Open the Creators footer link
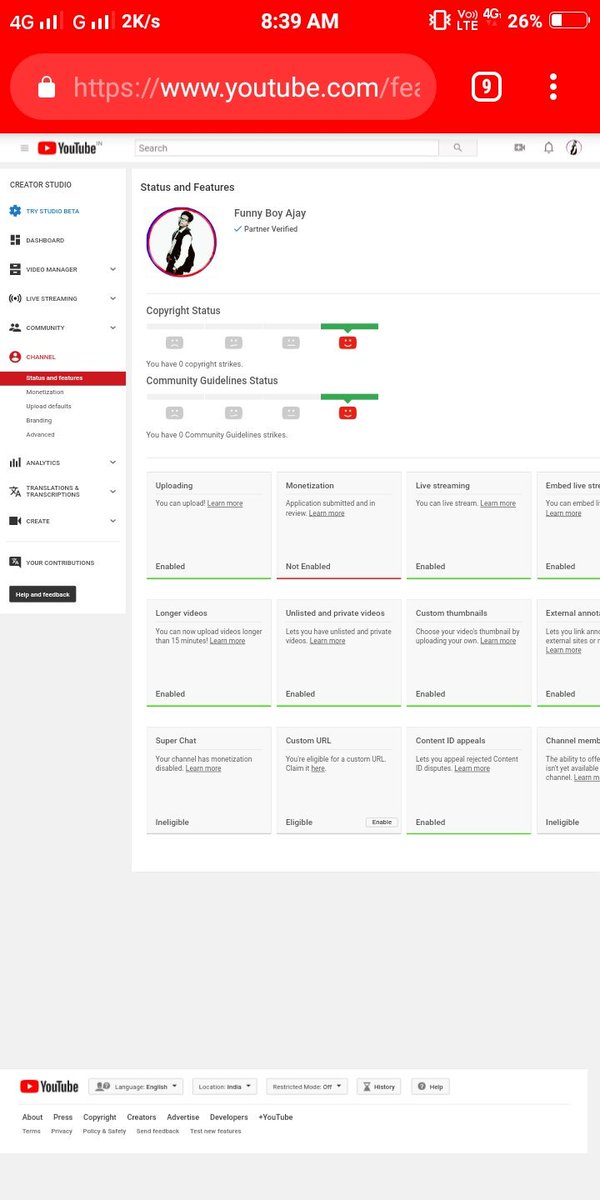Viewport: 600px width, 1200px height. click(x=142, y=1117)
